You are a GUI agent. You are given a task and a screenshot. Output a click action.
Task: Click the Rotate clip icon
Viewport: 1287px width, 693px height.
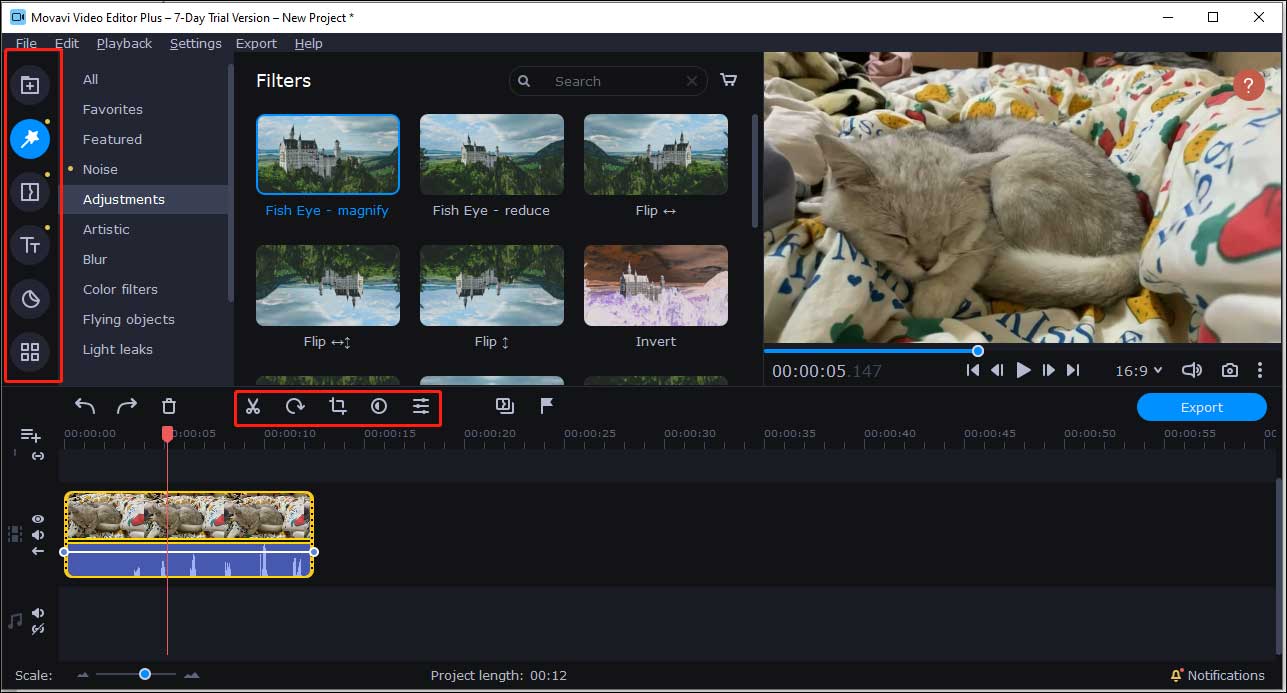295,406
